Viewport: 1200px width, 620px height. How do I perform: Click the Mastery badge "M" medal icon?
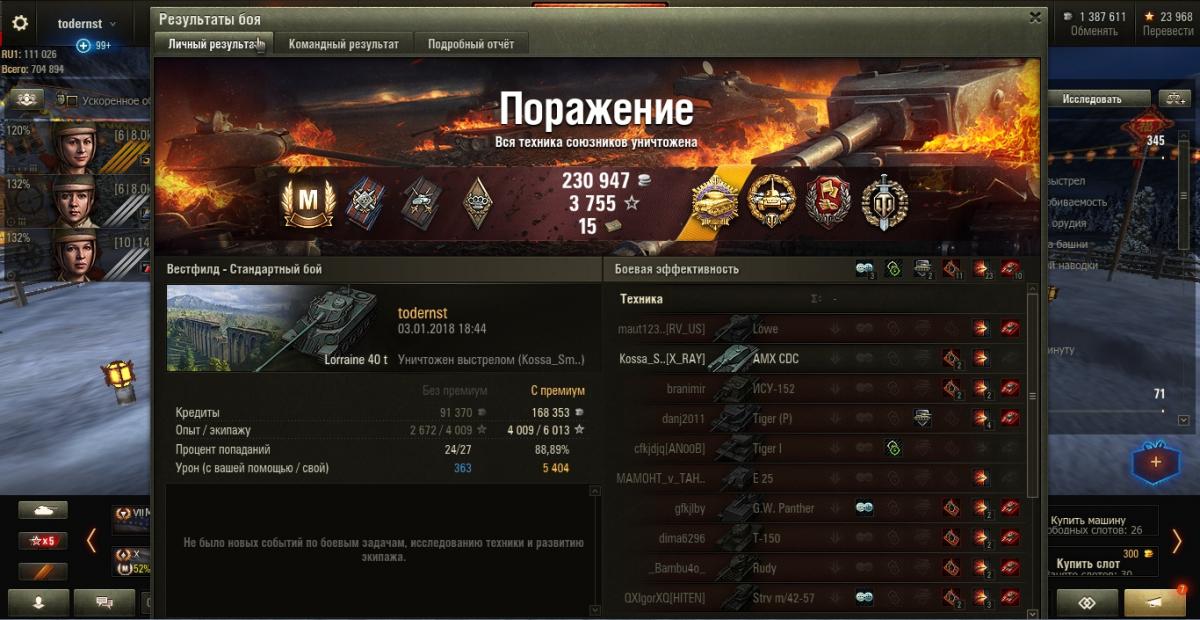coord(307,203)
